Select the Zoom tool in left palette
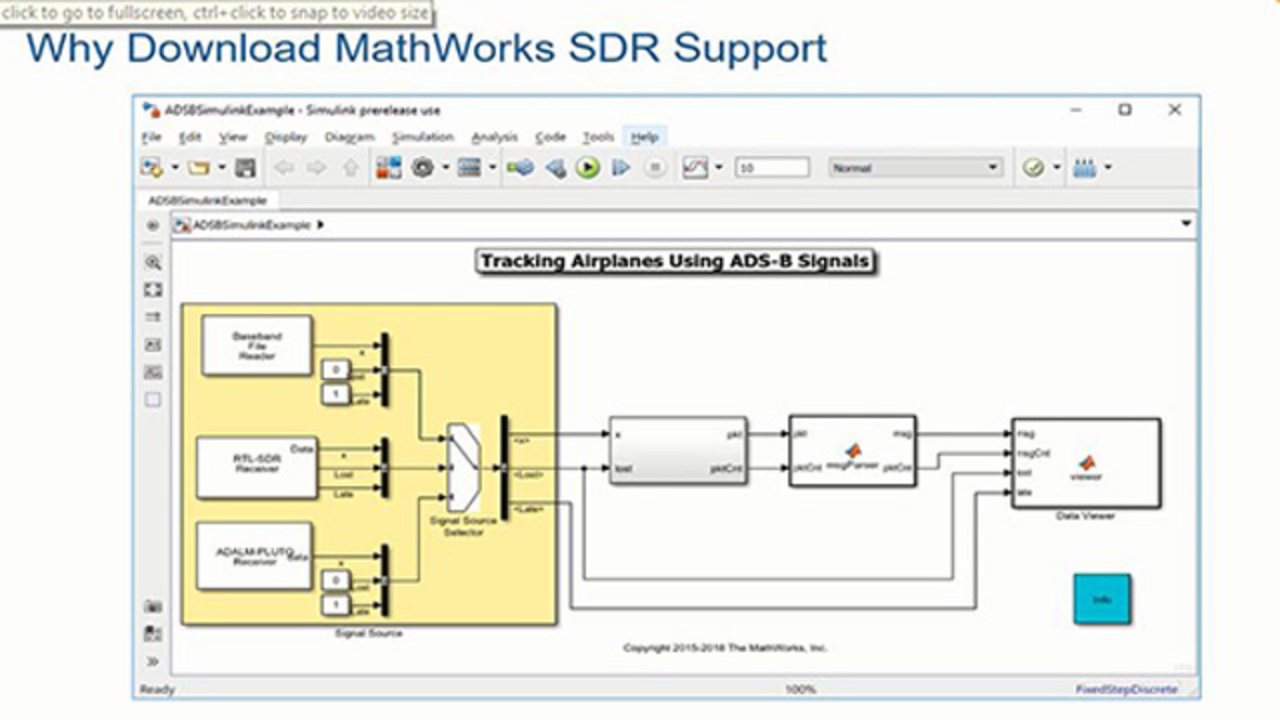1280x720 pixels. pos(153,263)
